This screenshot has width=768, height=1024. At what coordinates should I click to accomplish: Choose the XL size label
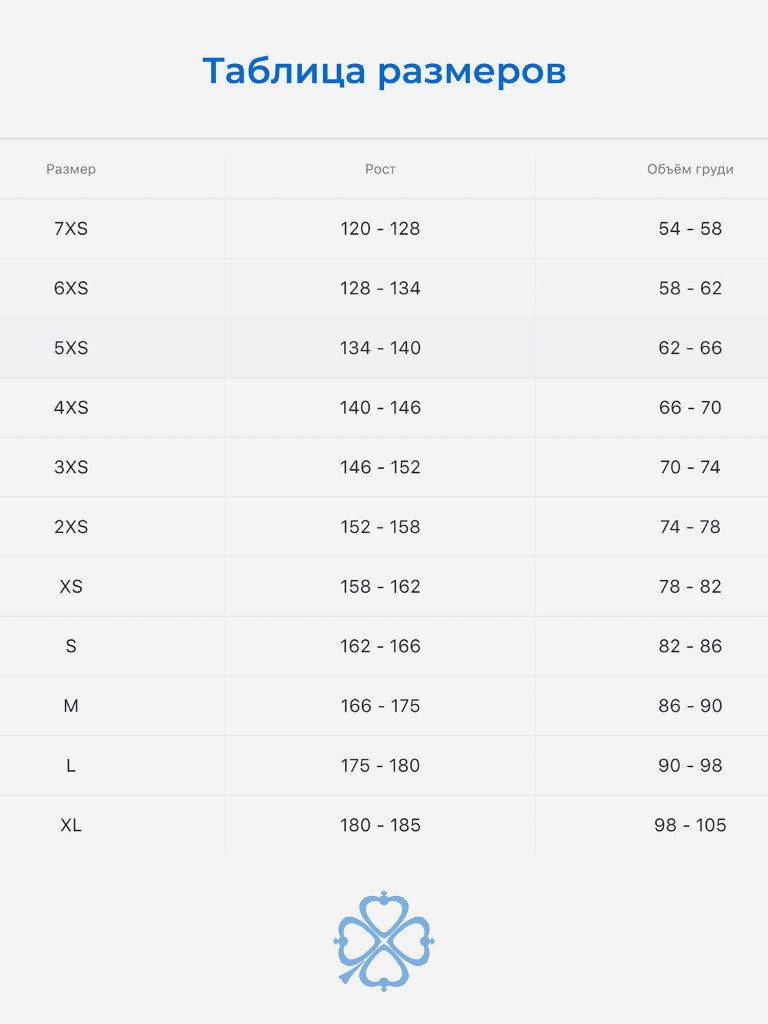tap(71, 825)
